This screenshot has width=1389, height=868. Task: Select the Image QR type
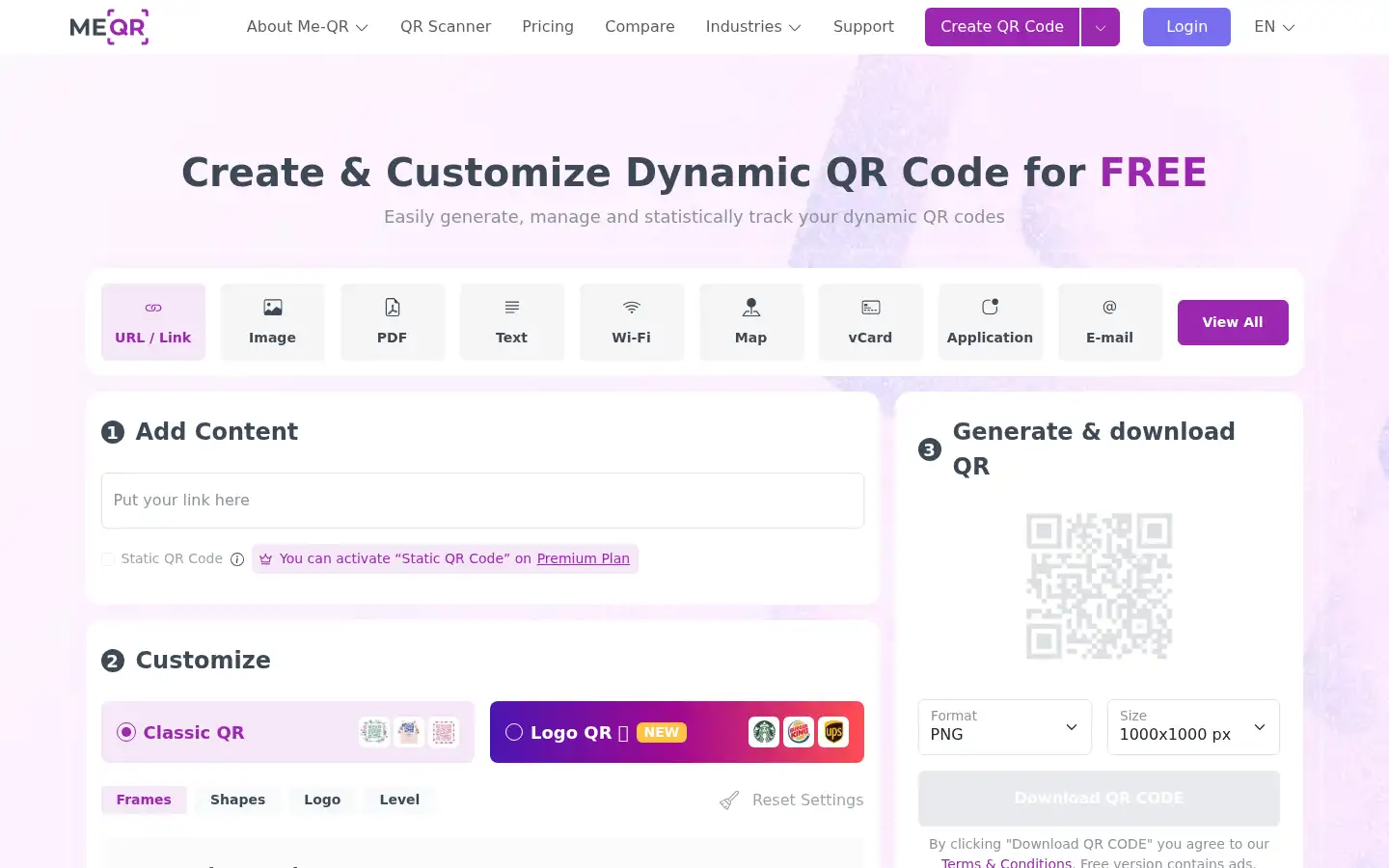tap(273, 322)
